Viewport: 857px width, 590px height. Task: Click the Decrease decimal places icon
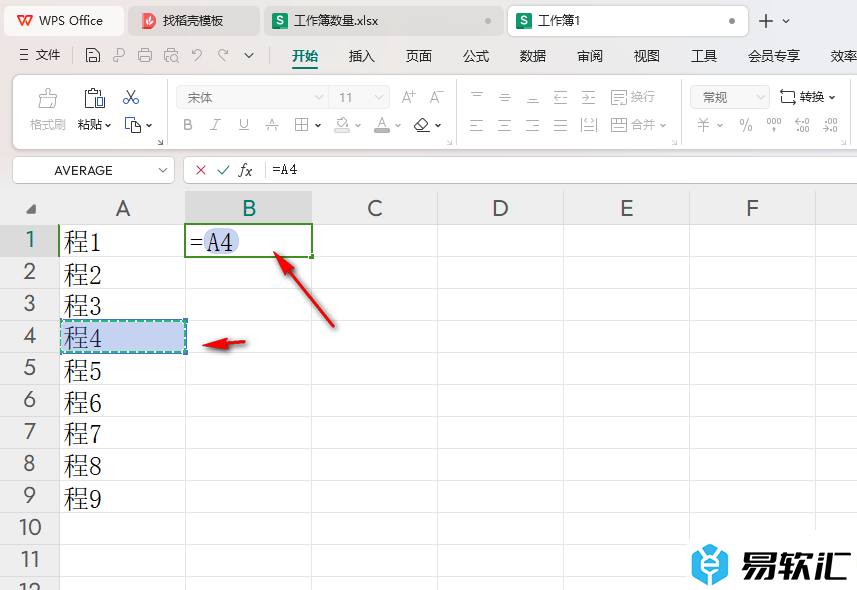[x=830, y=125]
